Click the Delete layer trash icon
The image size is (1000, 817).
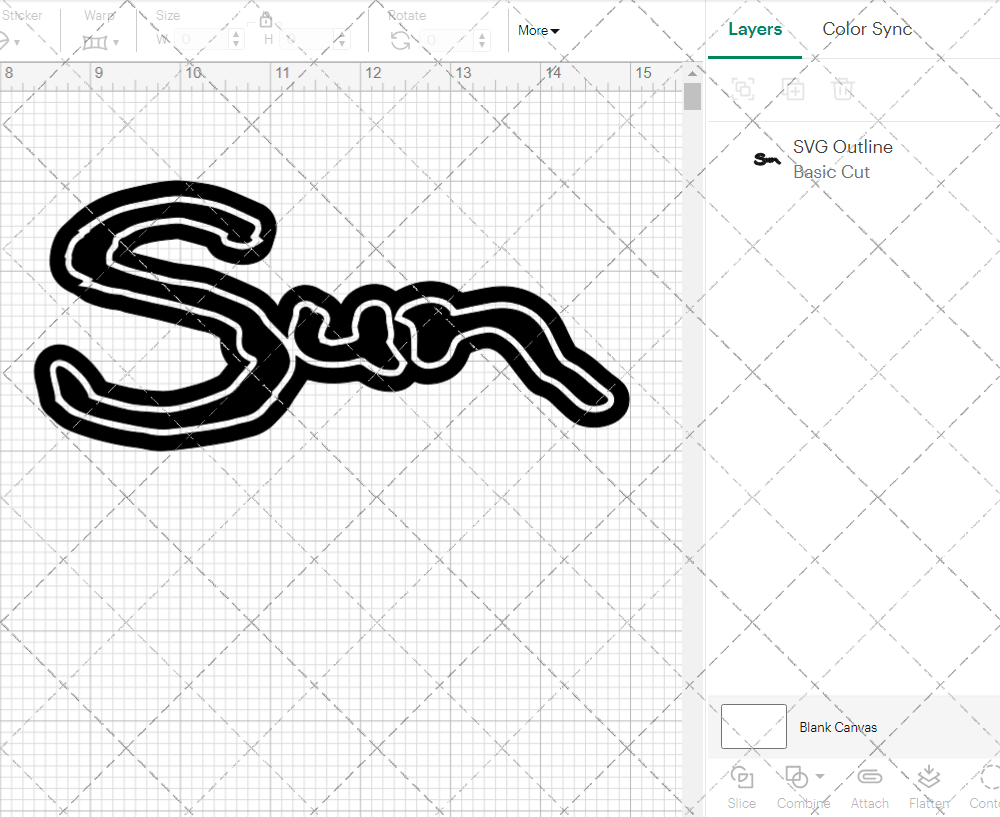pyautogui.click(x=843, y=89)
